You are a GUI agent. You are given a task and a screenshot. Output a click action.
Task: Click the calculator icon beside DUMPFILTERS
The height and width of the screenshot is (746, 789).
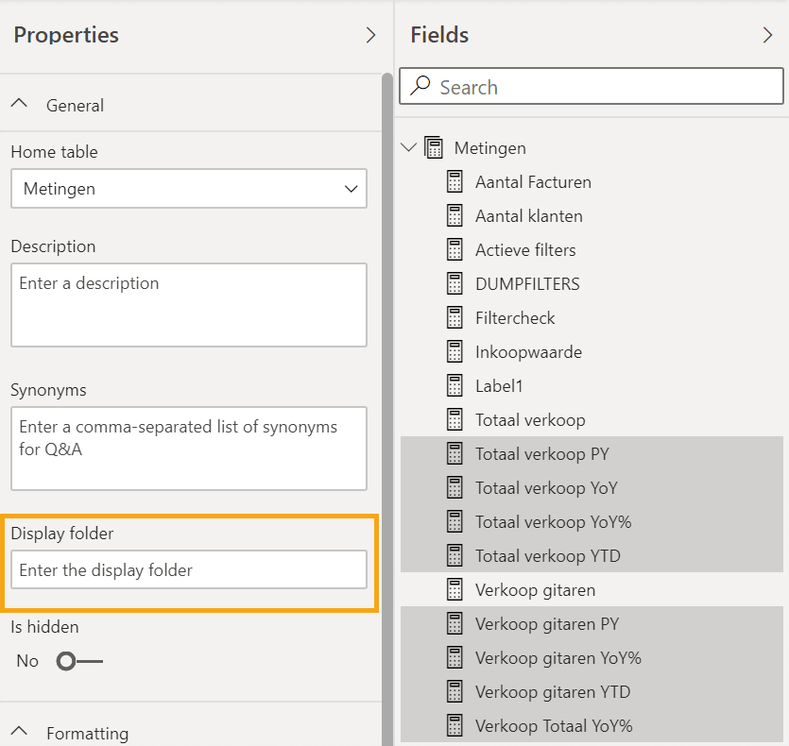pyautogui.click(x=455, y=284)
